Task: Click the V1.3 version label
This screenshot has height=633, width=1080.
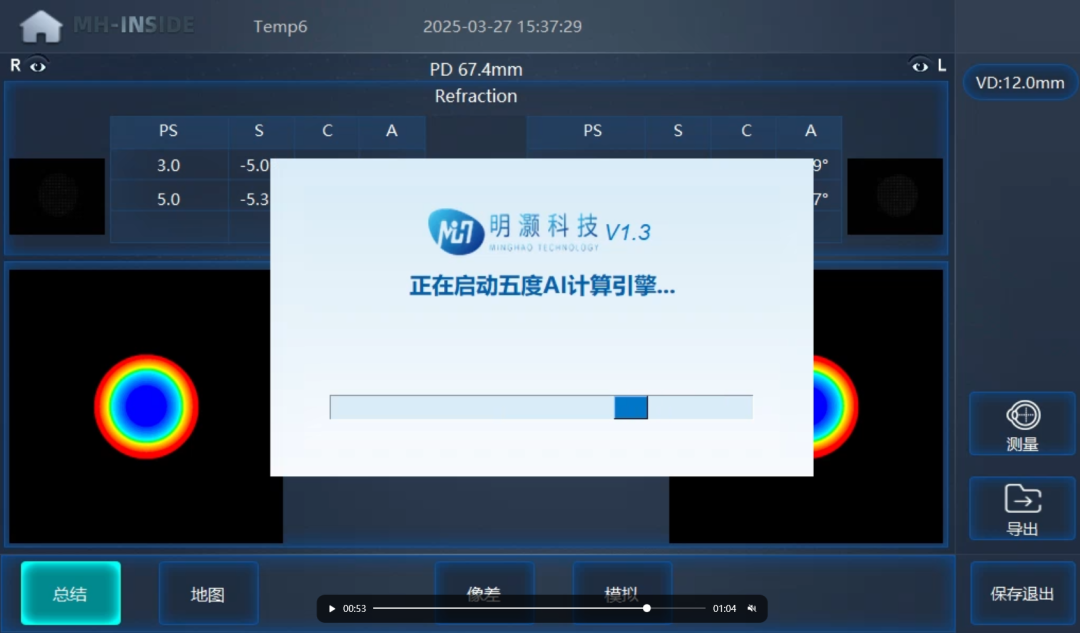Action: click(627, 232)
